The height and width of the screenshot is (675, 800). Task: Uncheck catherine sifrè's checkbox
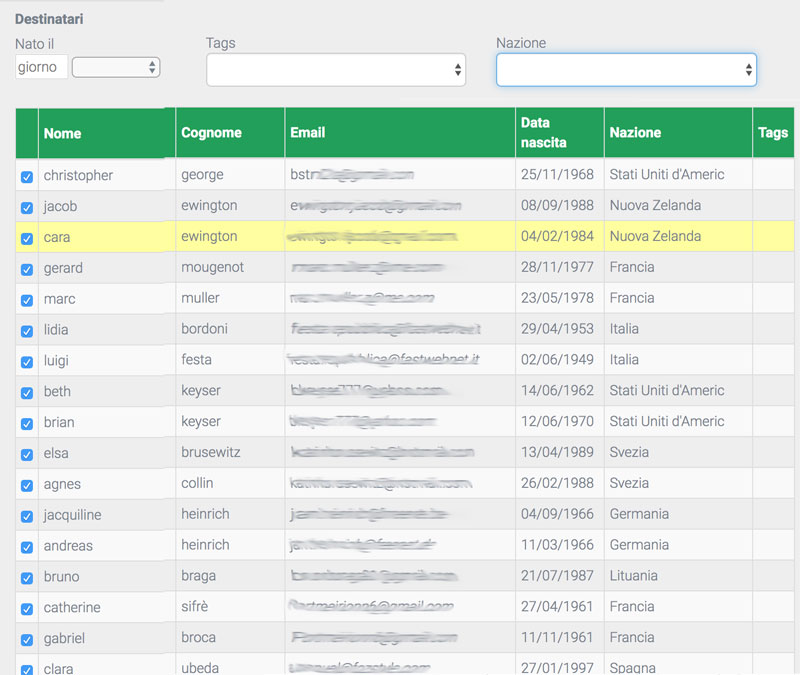pyautogui.click(x=27, y=609)
